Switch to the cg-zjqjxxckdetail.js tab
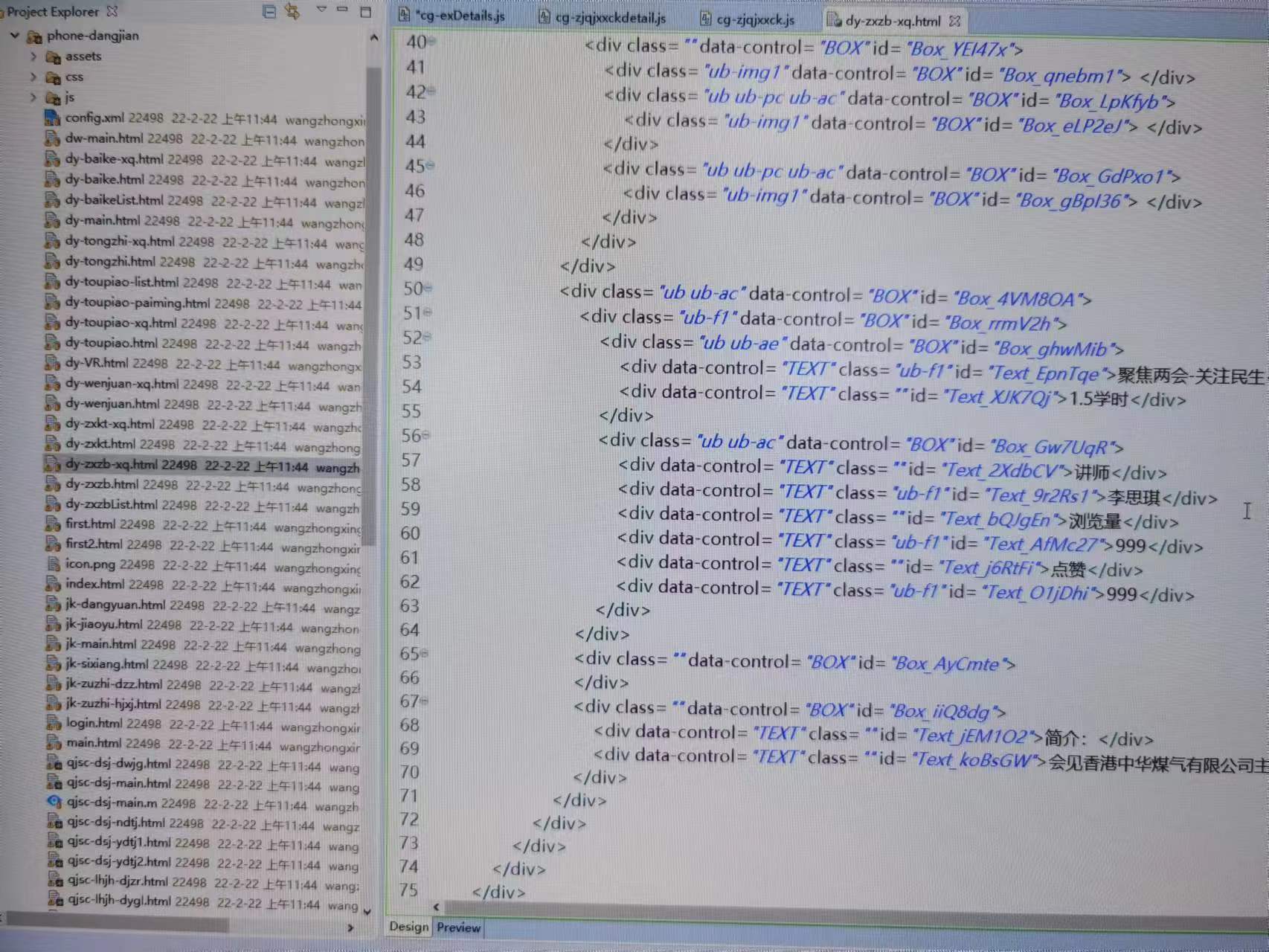1269x952 pixels. pos(603,17)
